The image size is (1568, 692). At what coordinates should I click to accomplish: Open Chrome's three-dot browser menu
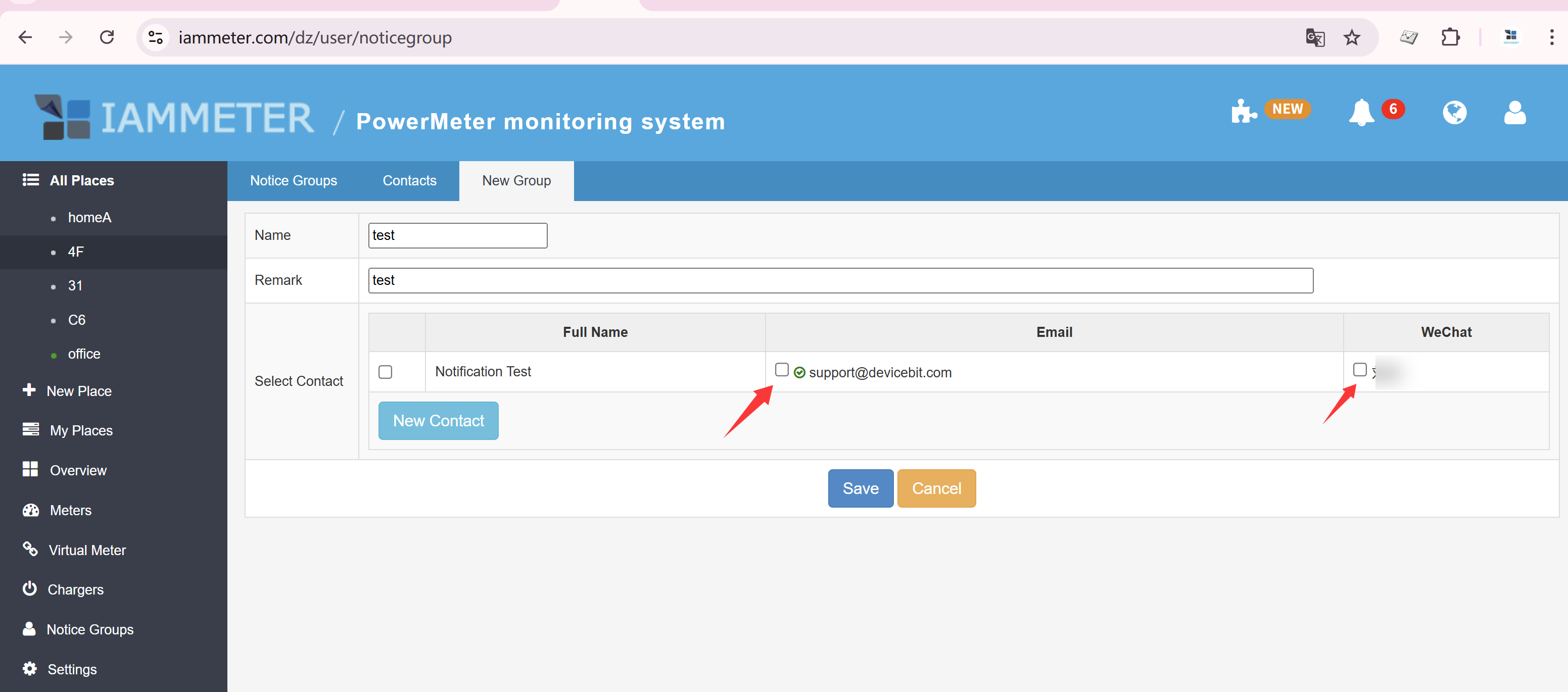[1551, 37]
